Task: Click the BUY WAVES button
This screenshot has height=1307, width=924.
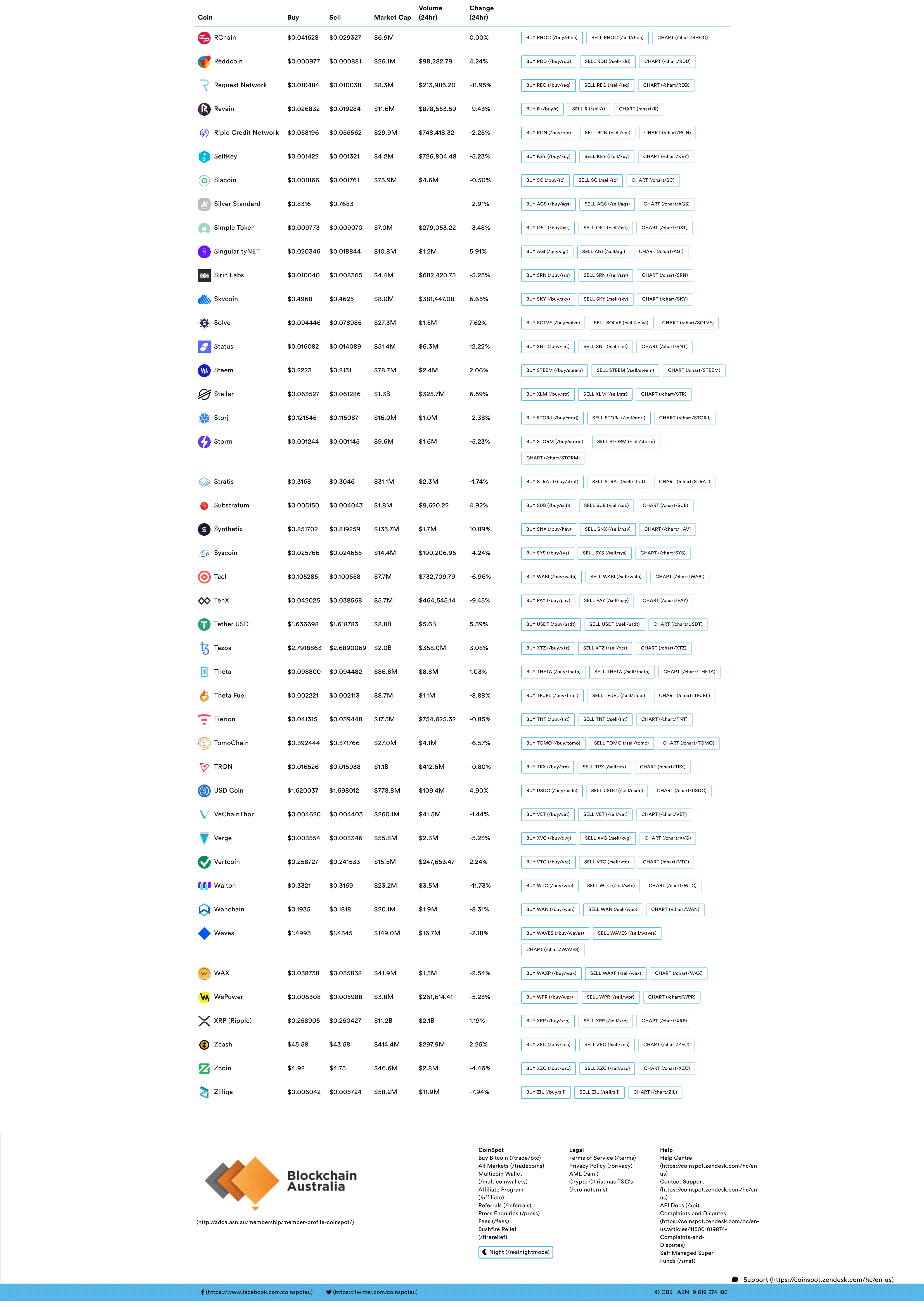Action: pos(555,933)
